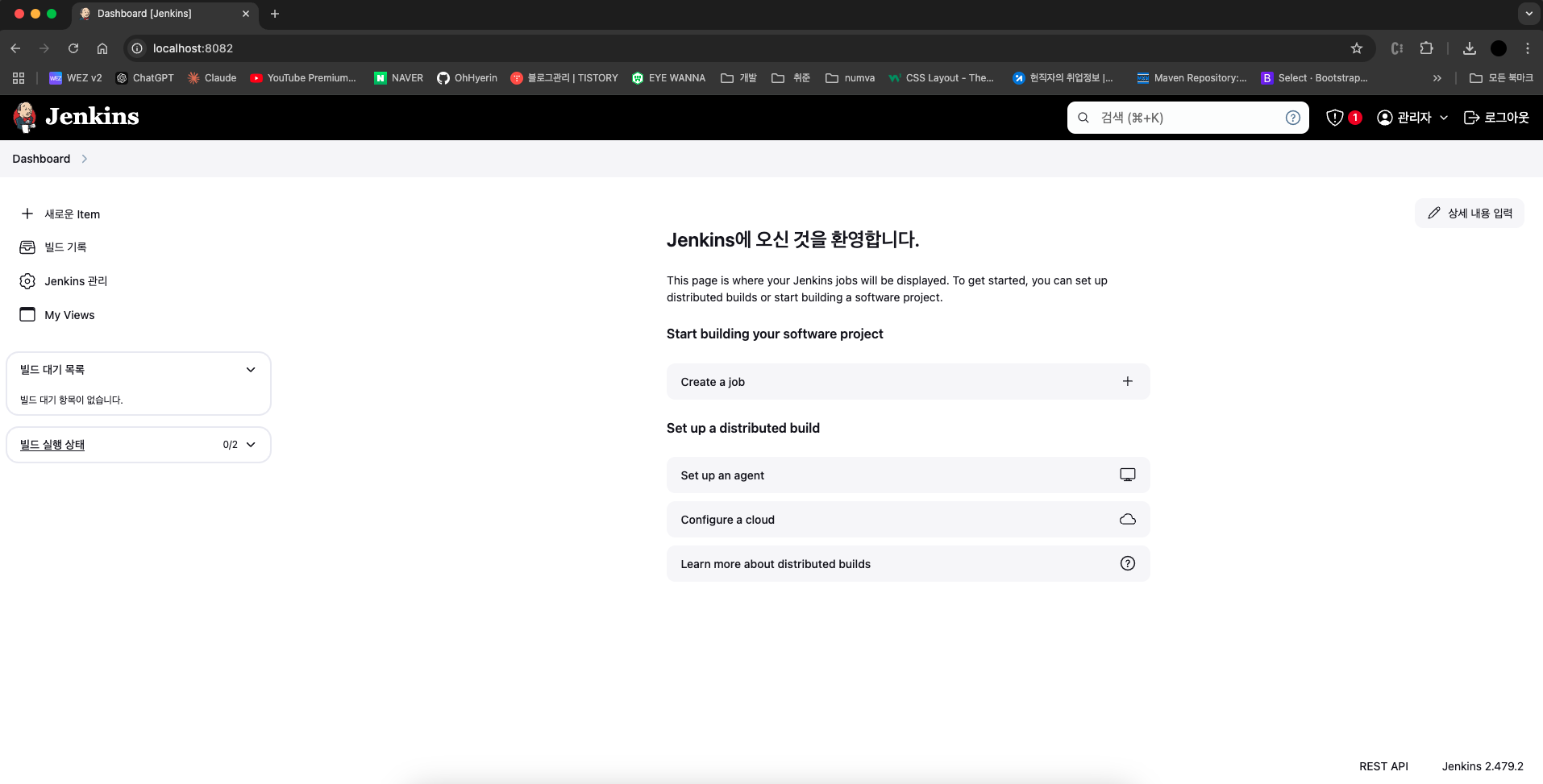The image size is (1543, 784).
Task: Click Set up an agent
Action: (x=908, y=475)
